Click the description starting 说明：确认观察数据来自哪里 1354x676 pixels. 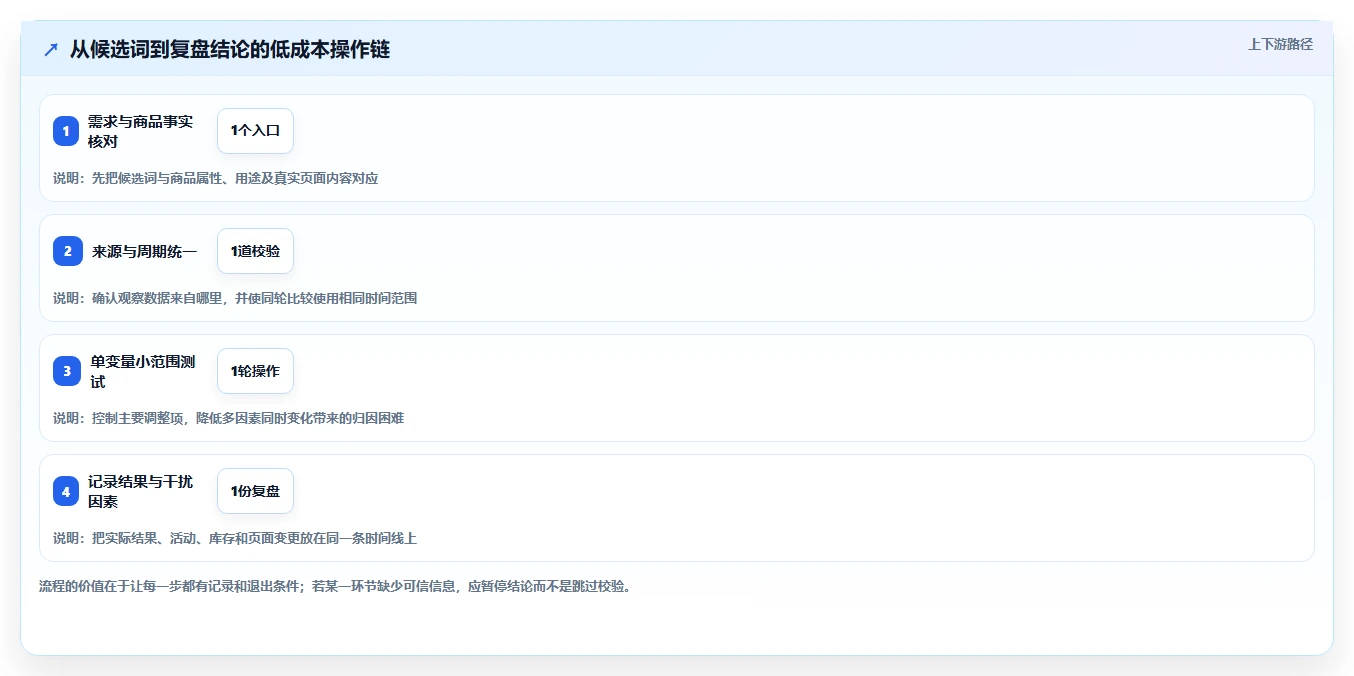(235, 298)
